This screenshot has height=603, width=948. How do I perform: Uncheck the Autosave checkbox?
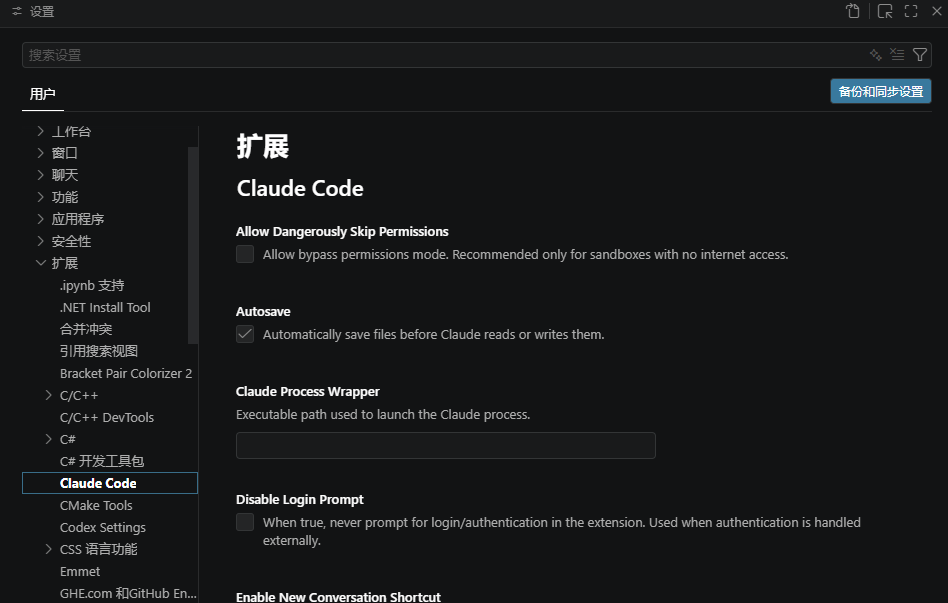245,334
